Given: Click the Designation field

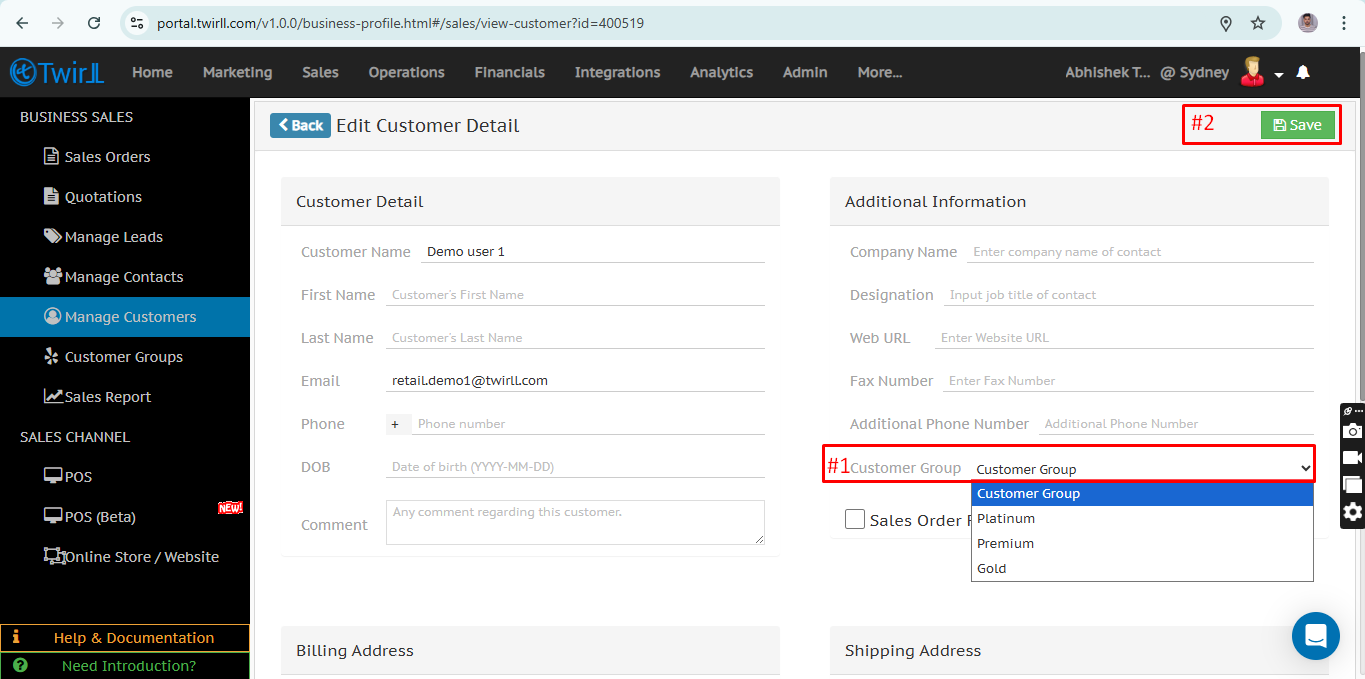Looking at the screenshot, I should (x=1128, y=295).
